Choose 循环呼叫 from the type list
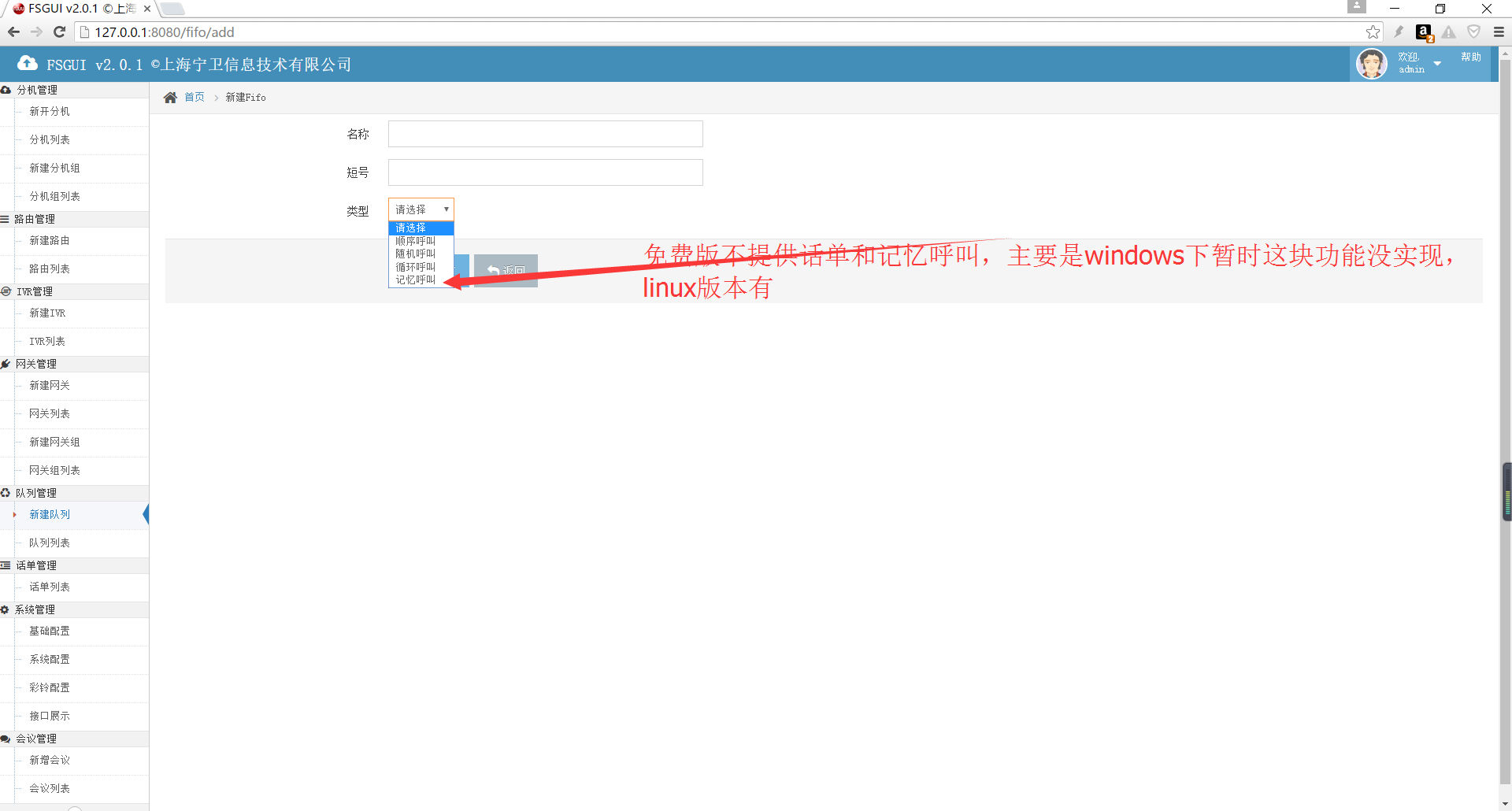Image resolution: width=1512 pixels, height=811 pixels. point(415,267)
